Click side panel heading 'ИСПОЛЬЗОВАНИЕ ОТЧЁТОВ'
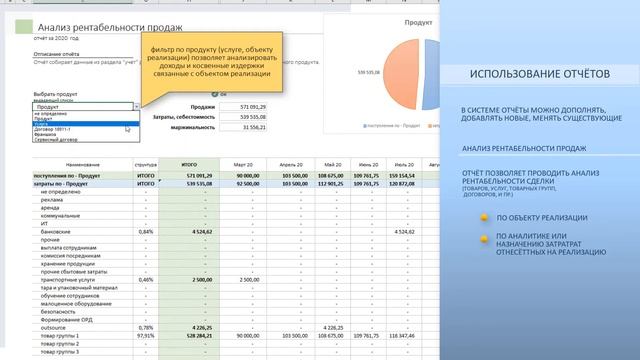Image resolution: width=640 pixels, height=360 pixels. coord(540,74)
